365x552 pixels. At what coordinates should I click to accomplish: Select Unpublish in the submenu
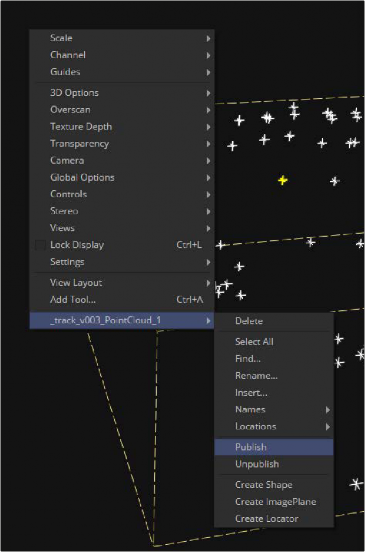click(274, 464)
